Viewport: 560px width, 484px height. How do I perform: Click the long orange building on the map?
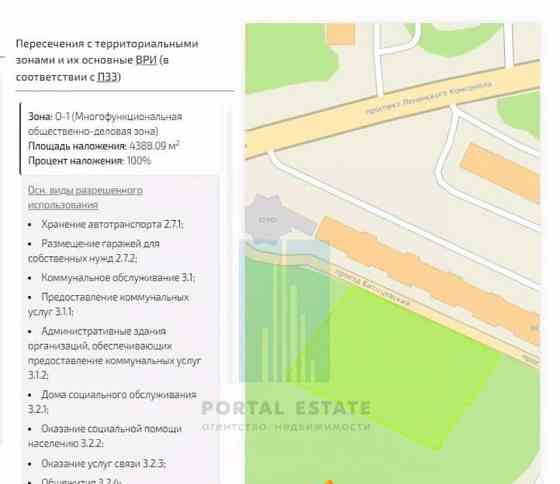click(x=429, y=279)
